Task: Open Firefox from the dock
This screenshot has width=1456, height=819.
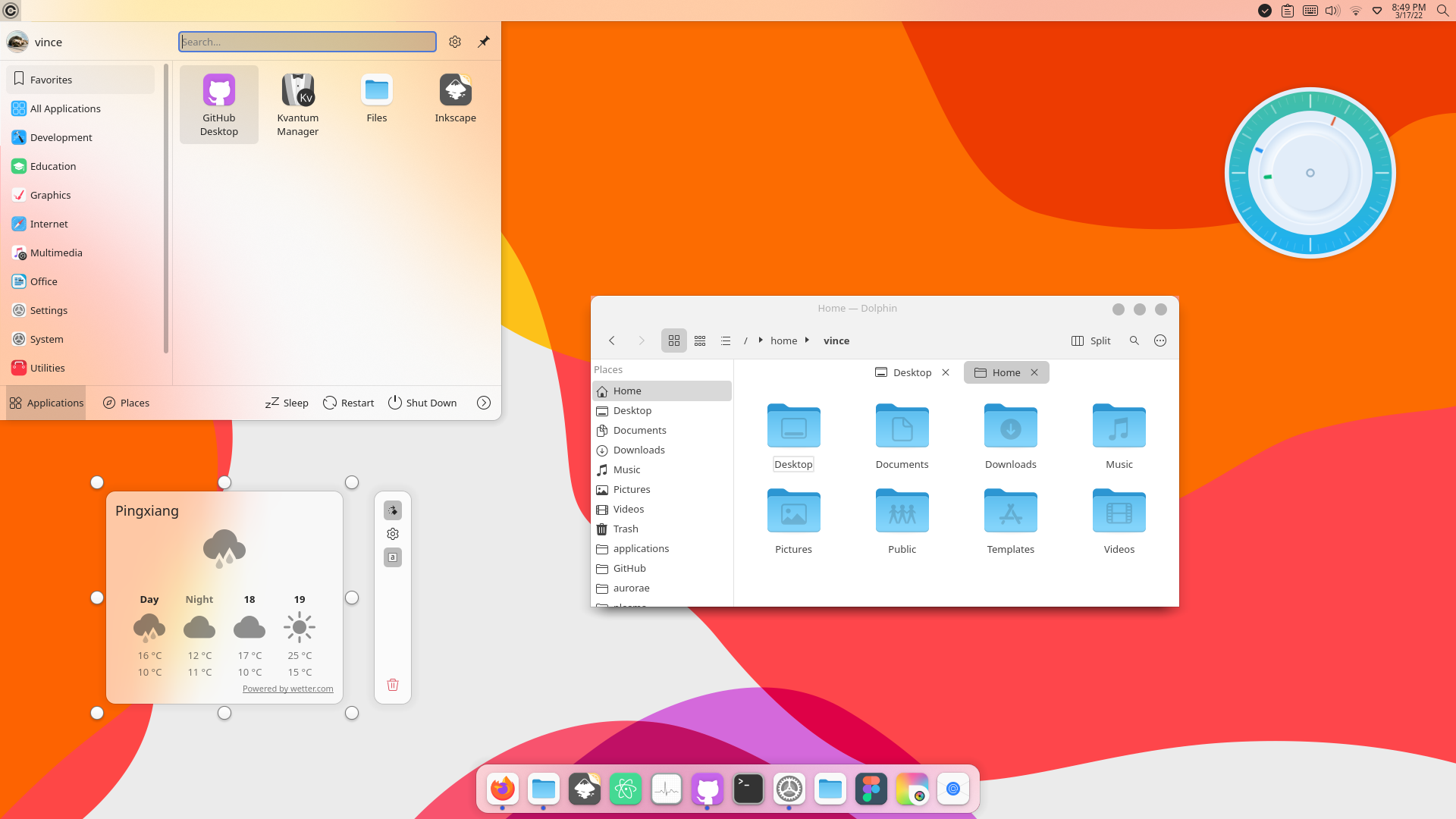Action: point(502,789)
